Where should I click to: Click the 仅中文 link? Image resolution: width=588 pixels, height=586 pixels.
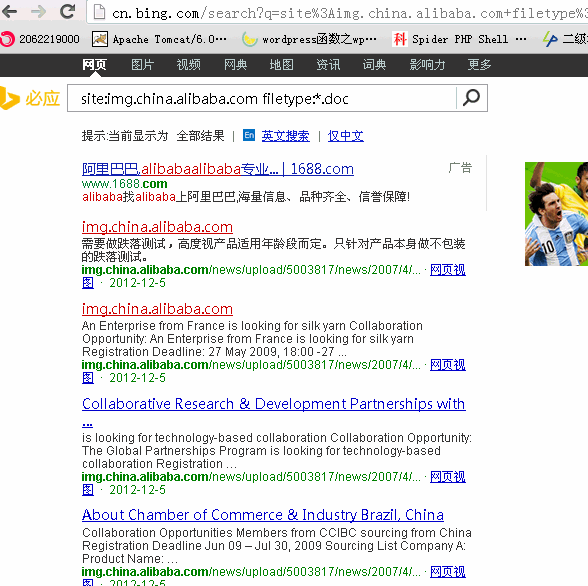[345, 136]
